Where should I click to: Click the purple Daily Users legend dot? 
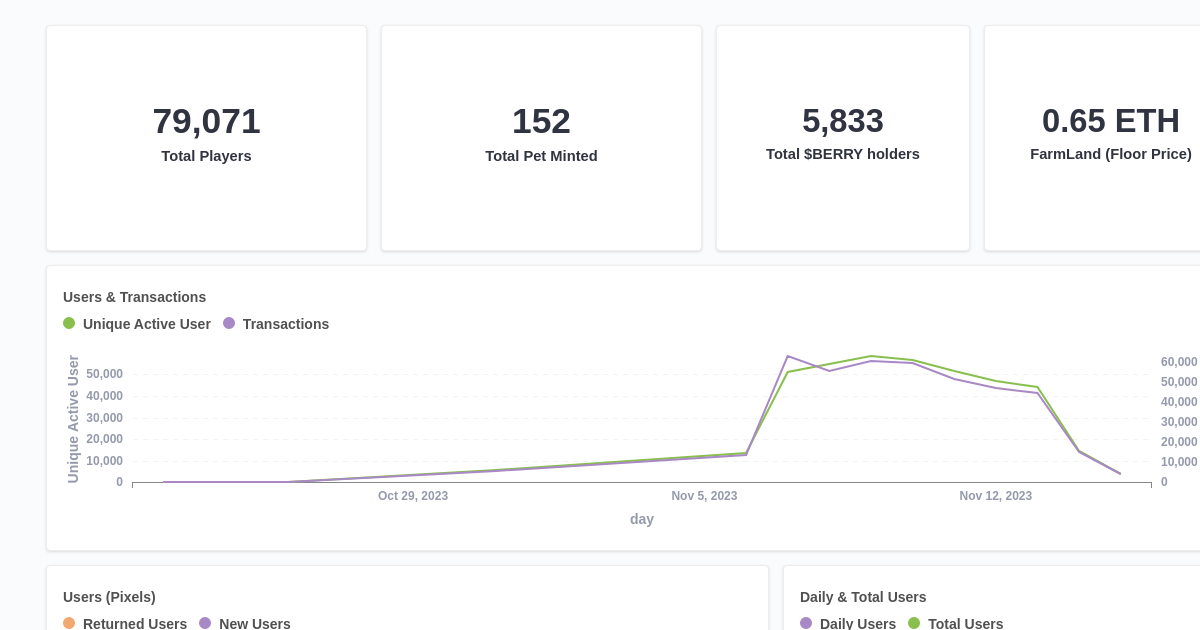coord(806,623)
